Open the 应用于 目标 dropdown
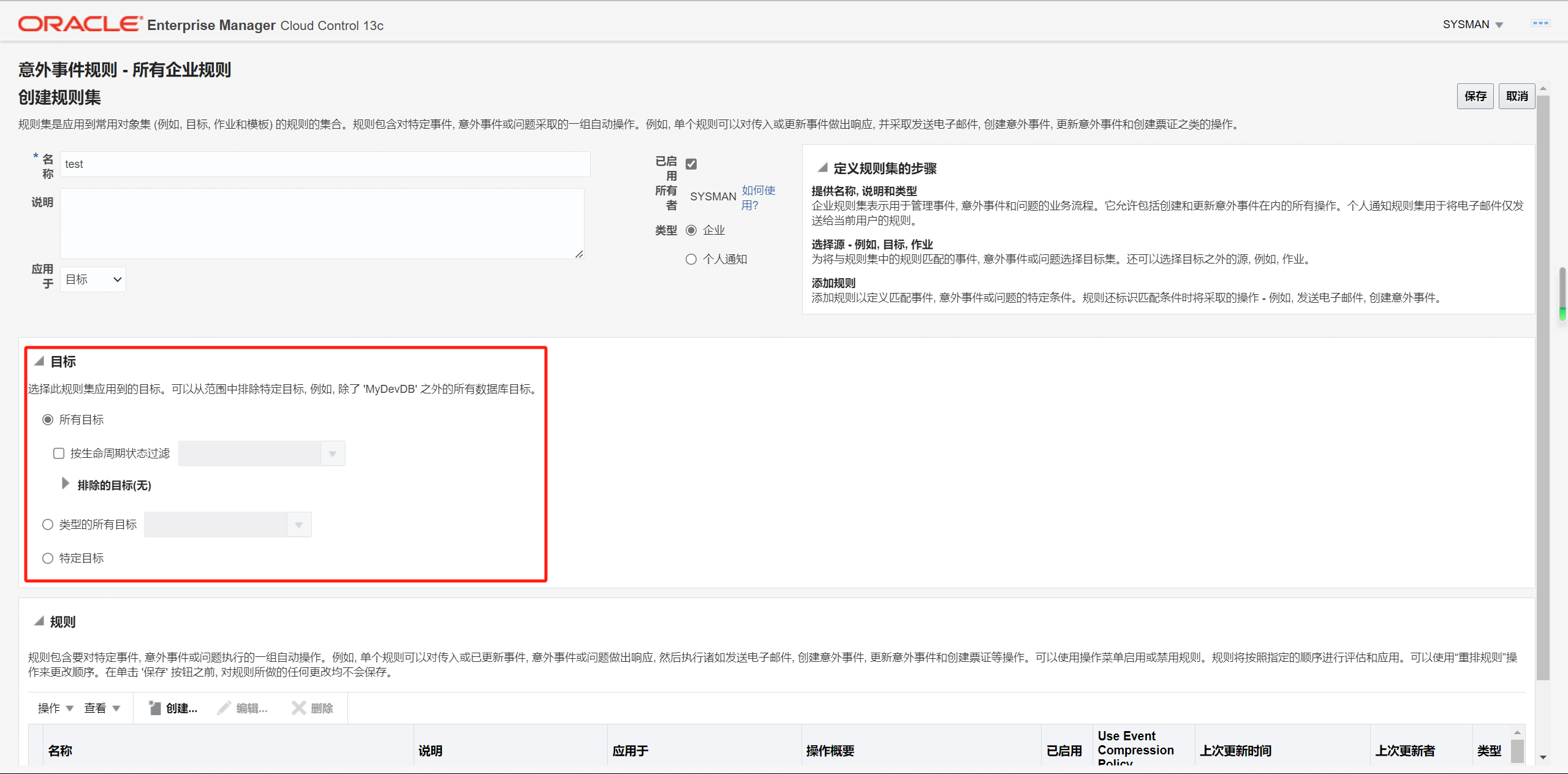Image resolution: width=1568 pixels, height=774 pixels. (93, 279)
